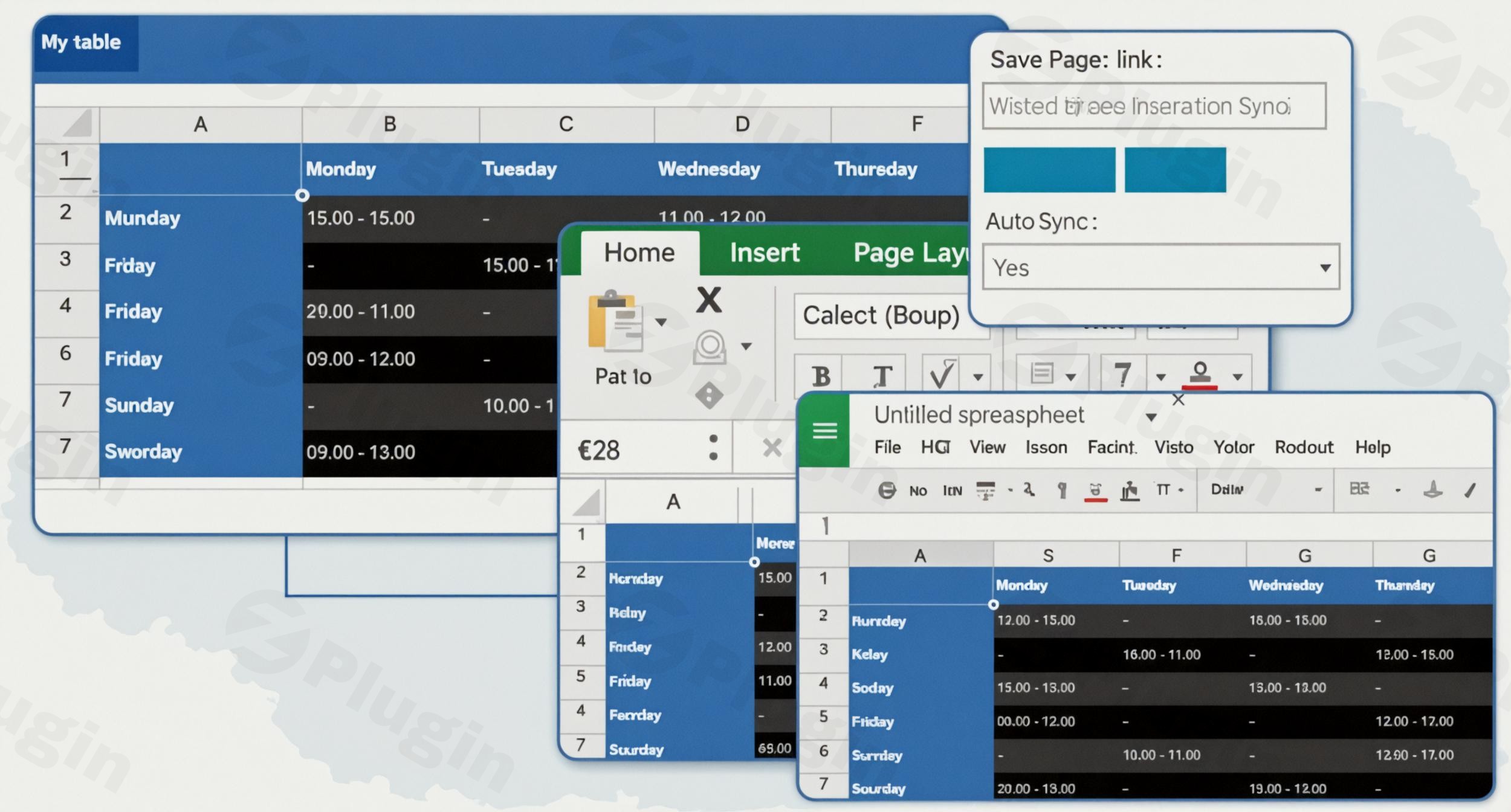
Task: Click cell '15.00 - 15.00' in My table
Action: (x=390, y=218)
